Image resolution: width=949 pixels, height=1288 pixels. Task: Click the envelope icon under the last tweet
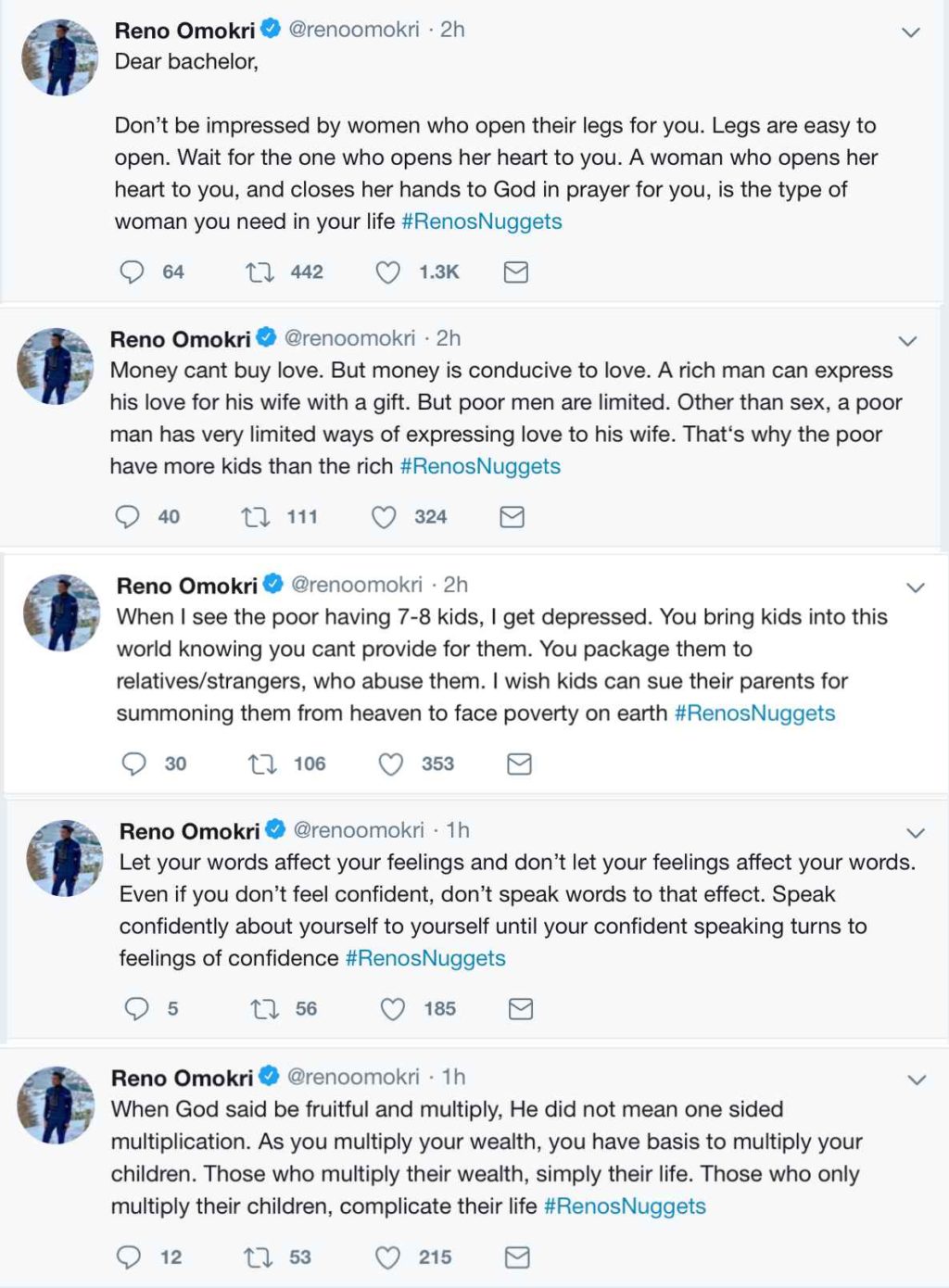(x=517, y=1256)
